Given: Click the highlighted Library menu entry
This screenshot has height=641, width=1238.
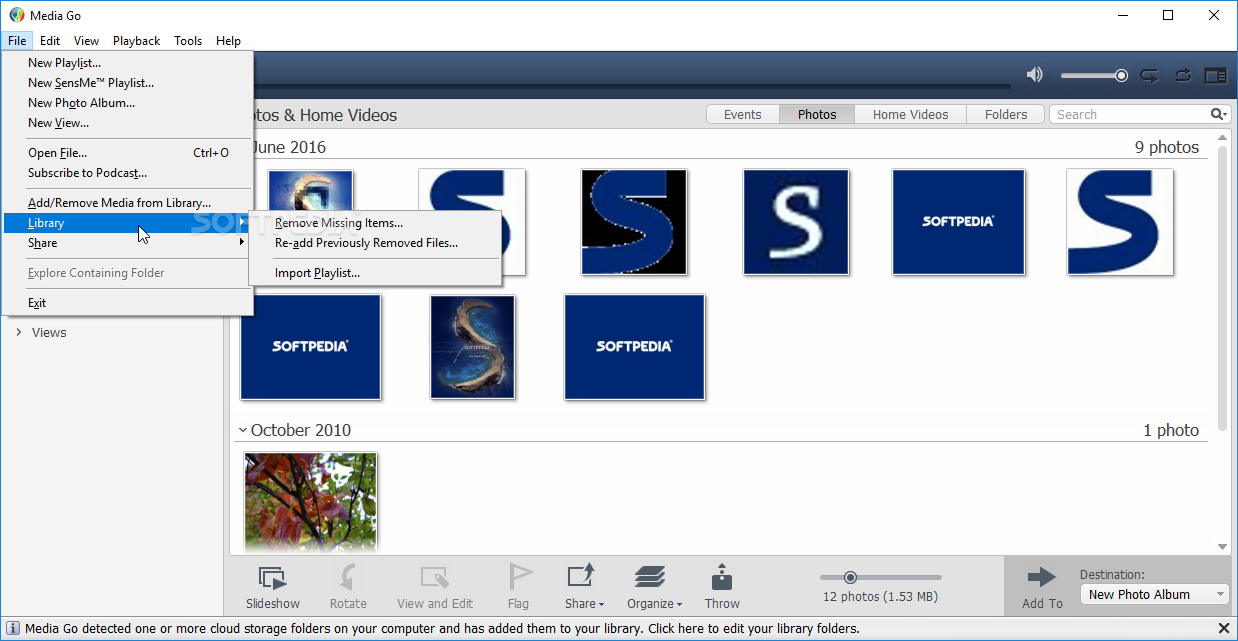Looking at the screenshot, I should click(x=127, y=223).
